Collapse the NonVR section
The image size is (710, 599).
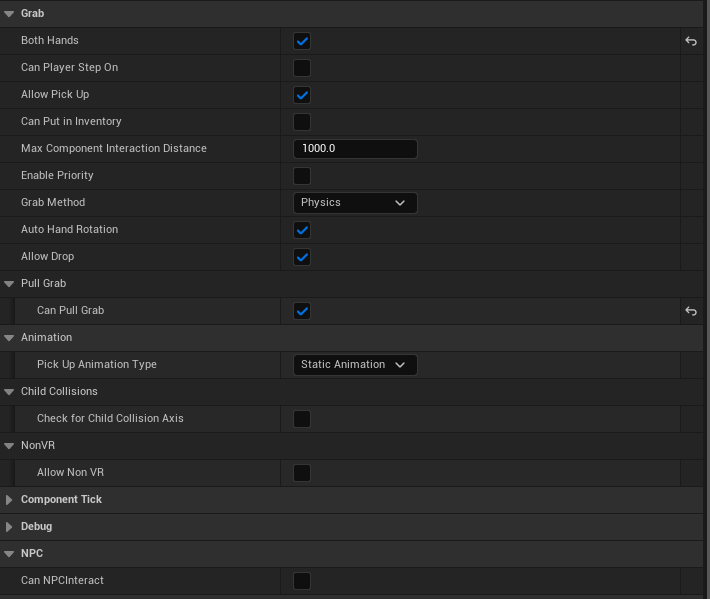click(9, 446)
